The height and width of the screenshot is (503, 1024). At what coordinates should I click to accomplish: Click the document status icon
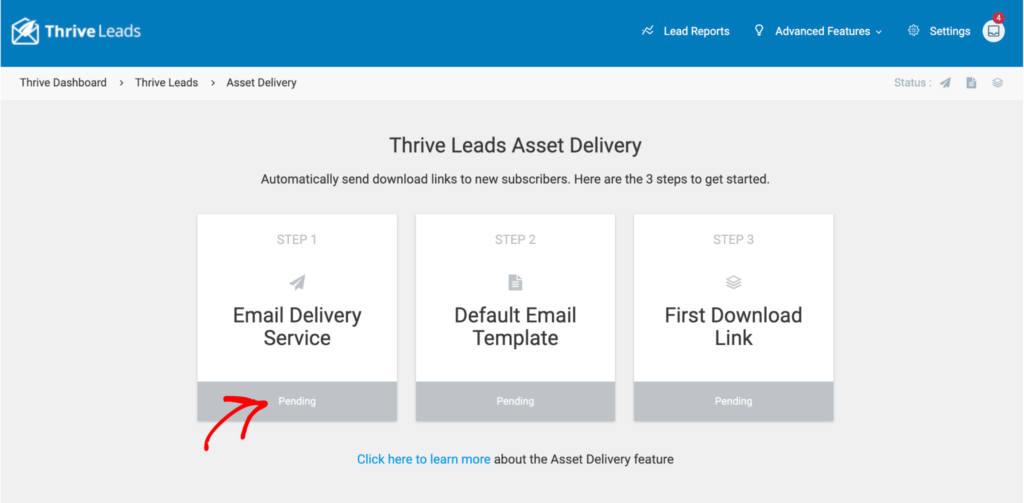tap(971, 83)
